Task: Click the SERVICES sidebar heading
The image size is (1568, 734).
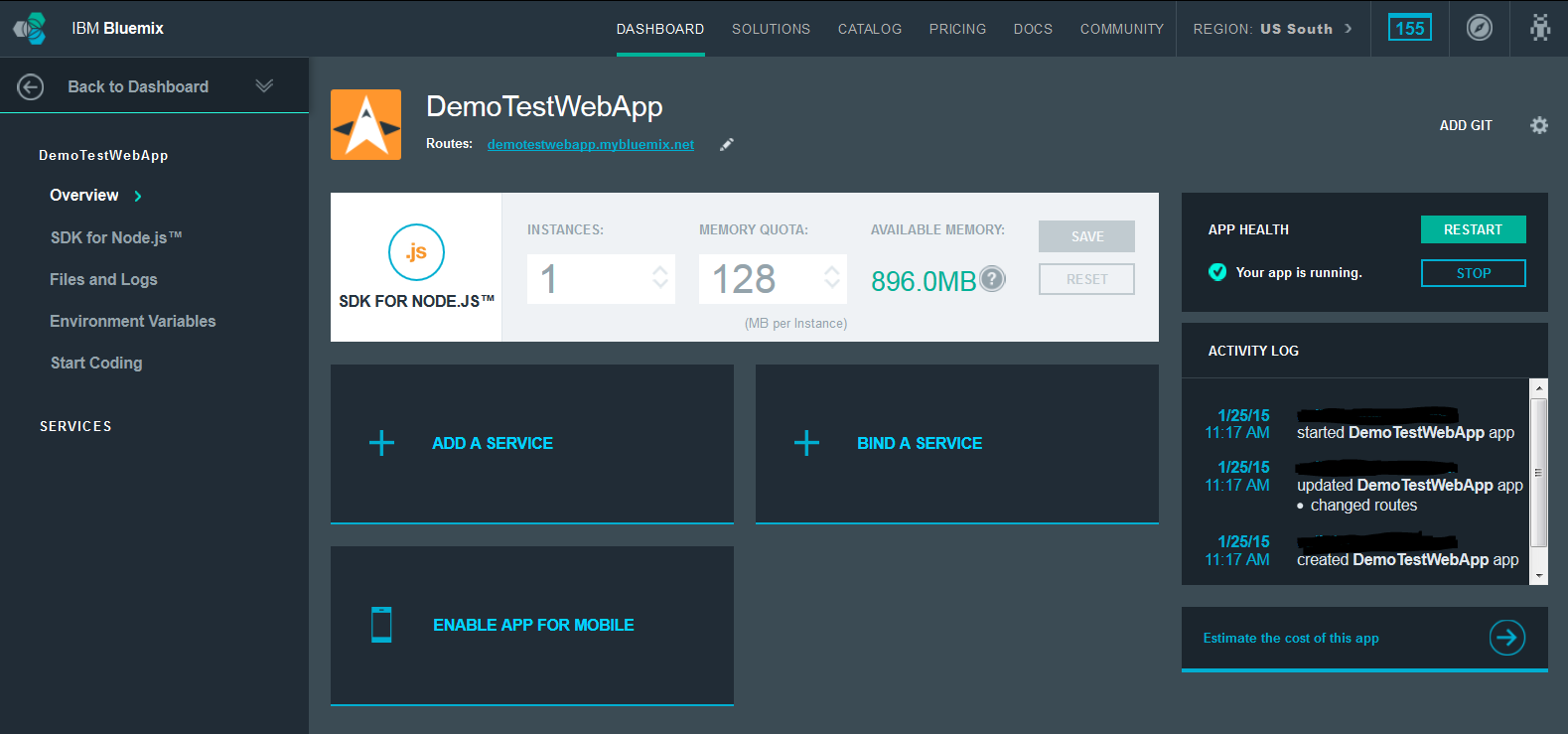Action: pos(75,426)
